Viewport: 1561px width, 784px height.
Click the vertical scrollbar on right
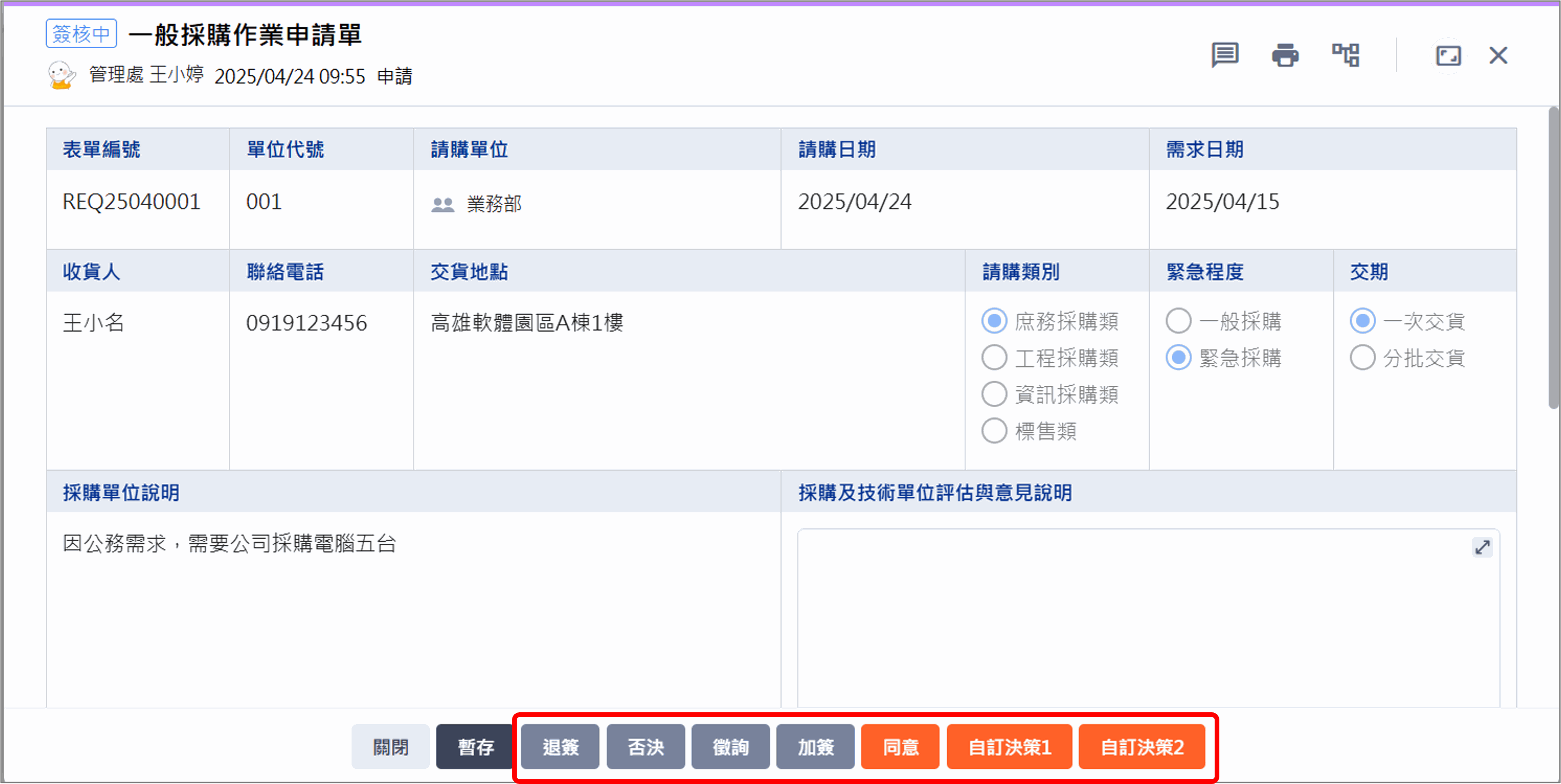click(1553, 258)
